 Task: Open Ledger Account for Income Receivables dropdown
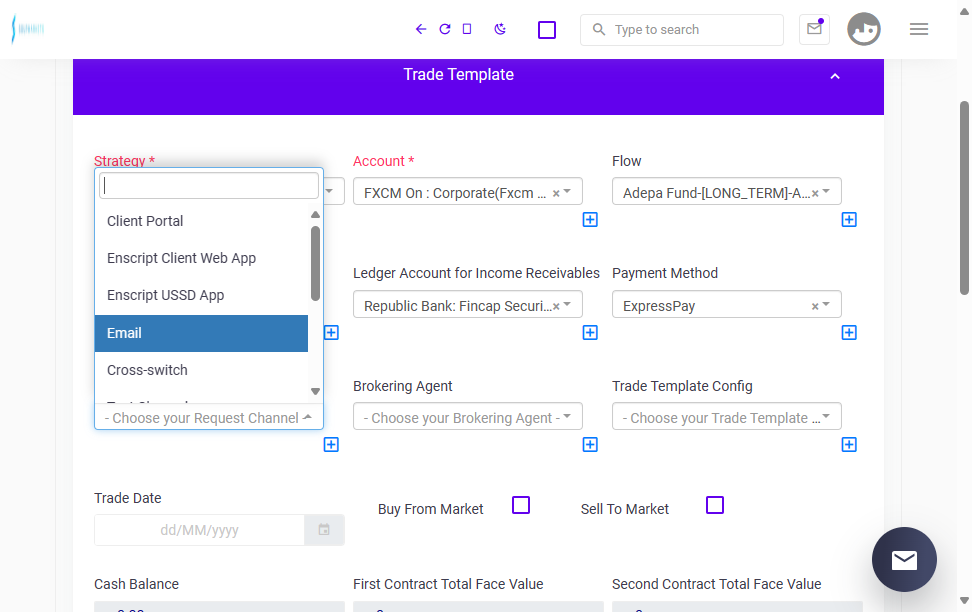467,304
